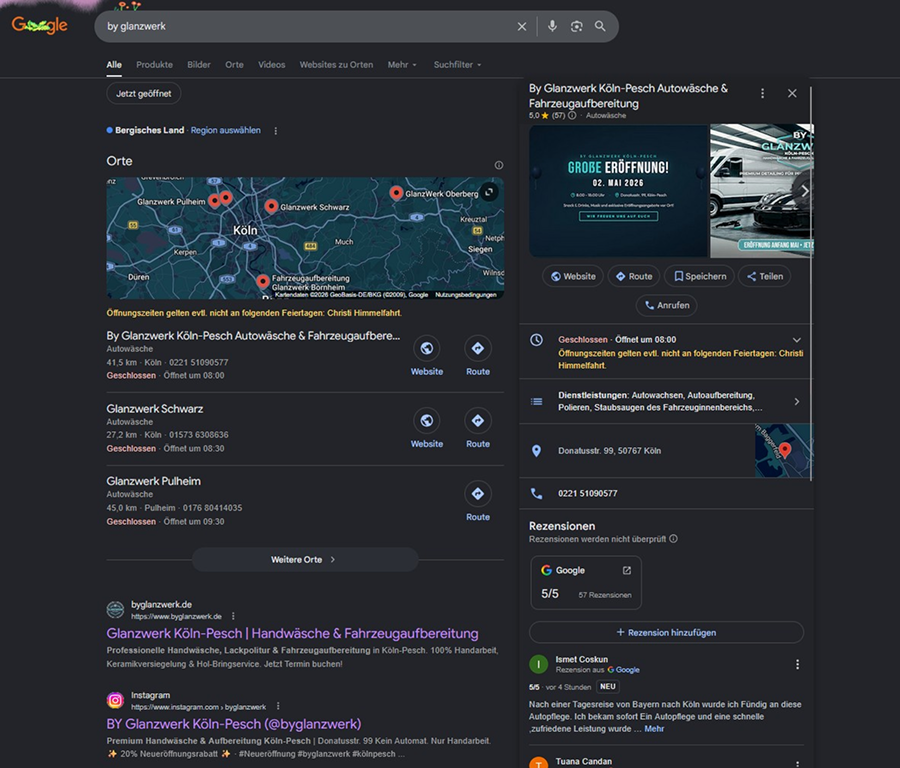900x768 pixels.
Task: Click reviewer name Tuana Candan
Action: (x=583, y=762)
